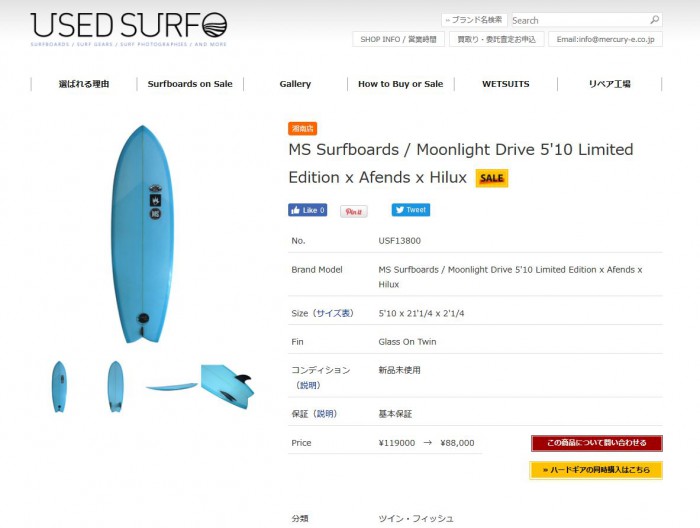Click the search magnifier icon

click(x=654, y=19)
